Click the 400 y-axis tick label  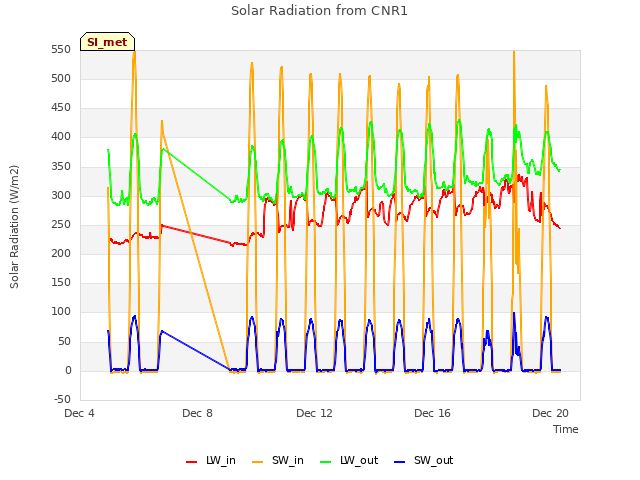61,137
